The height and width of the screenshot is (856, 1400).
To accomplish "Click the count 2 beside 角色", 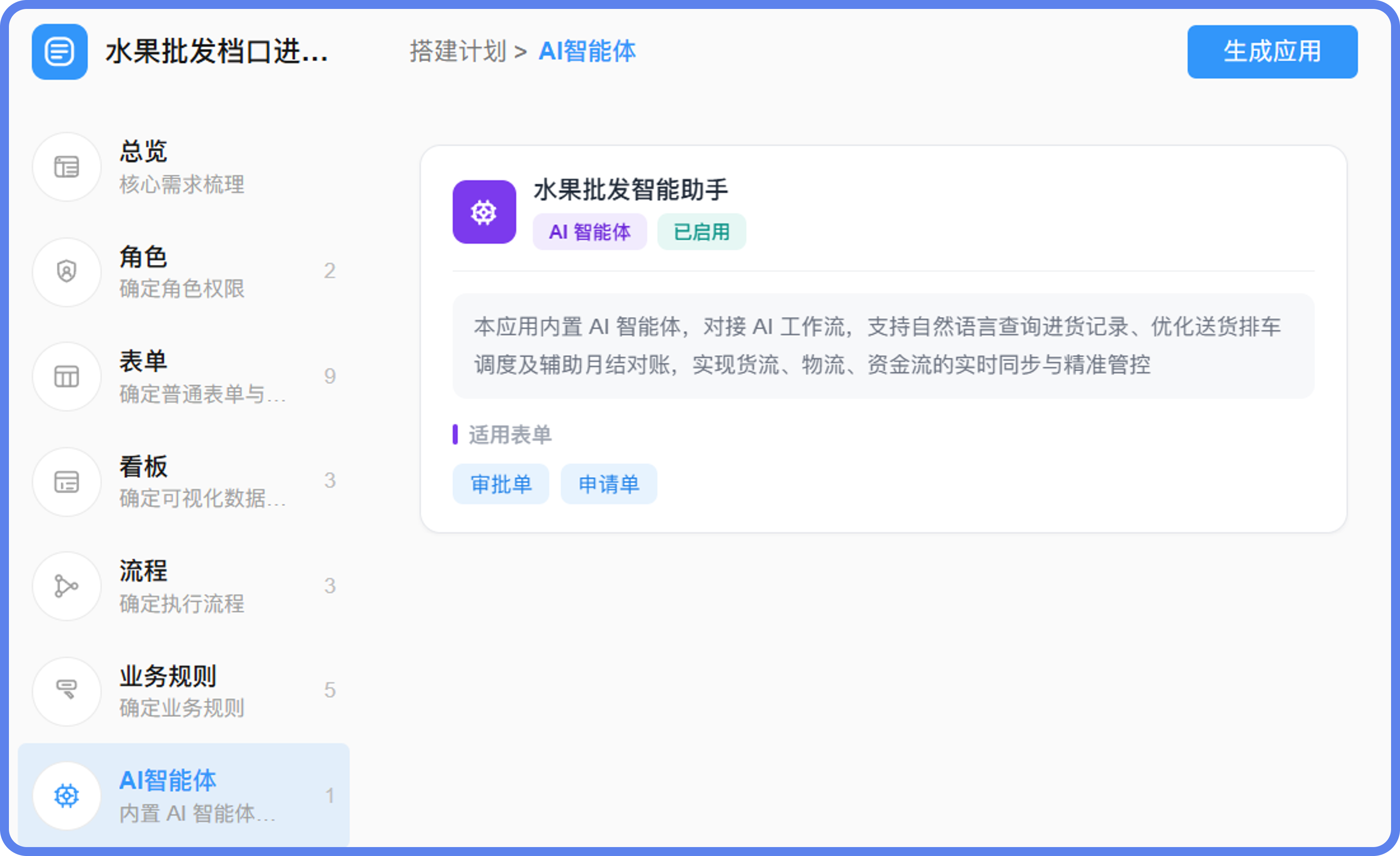I will (x=330, y=271).
